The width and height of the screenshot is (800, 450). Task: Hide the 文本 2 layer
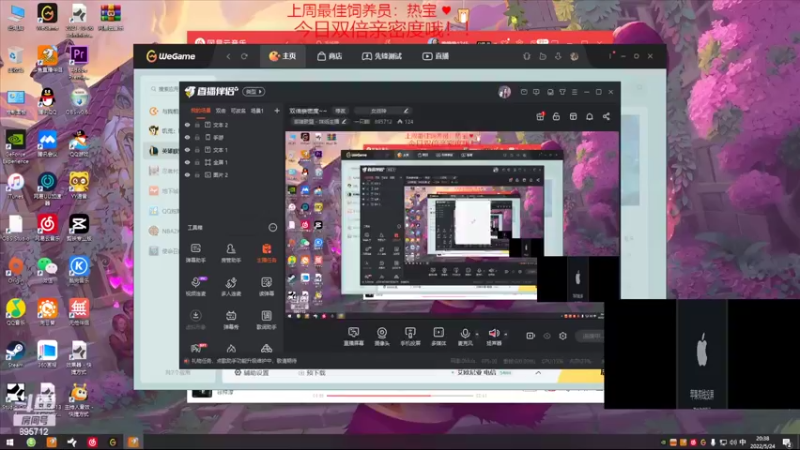(x=187, y=125)
